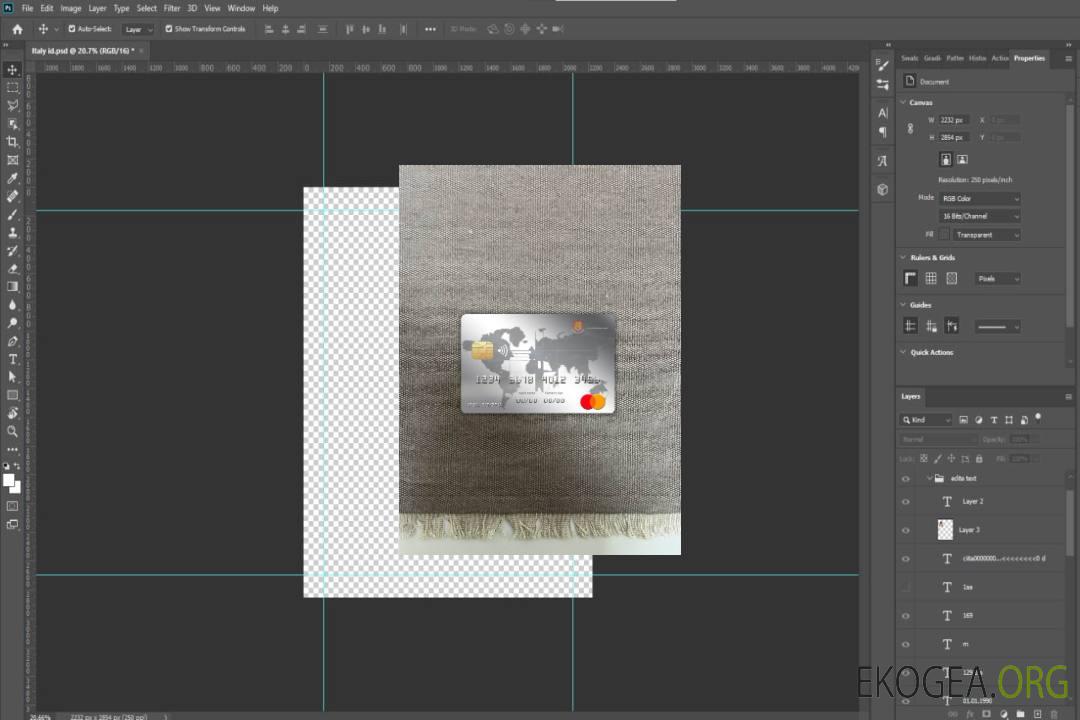The height and width of the screenshot is (720, 1080).
Task: Open the 16 Bits/Channel dropdown
Action: tap(979, 216)
